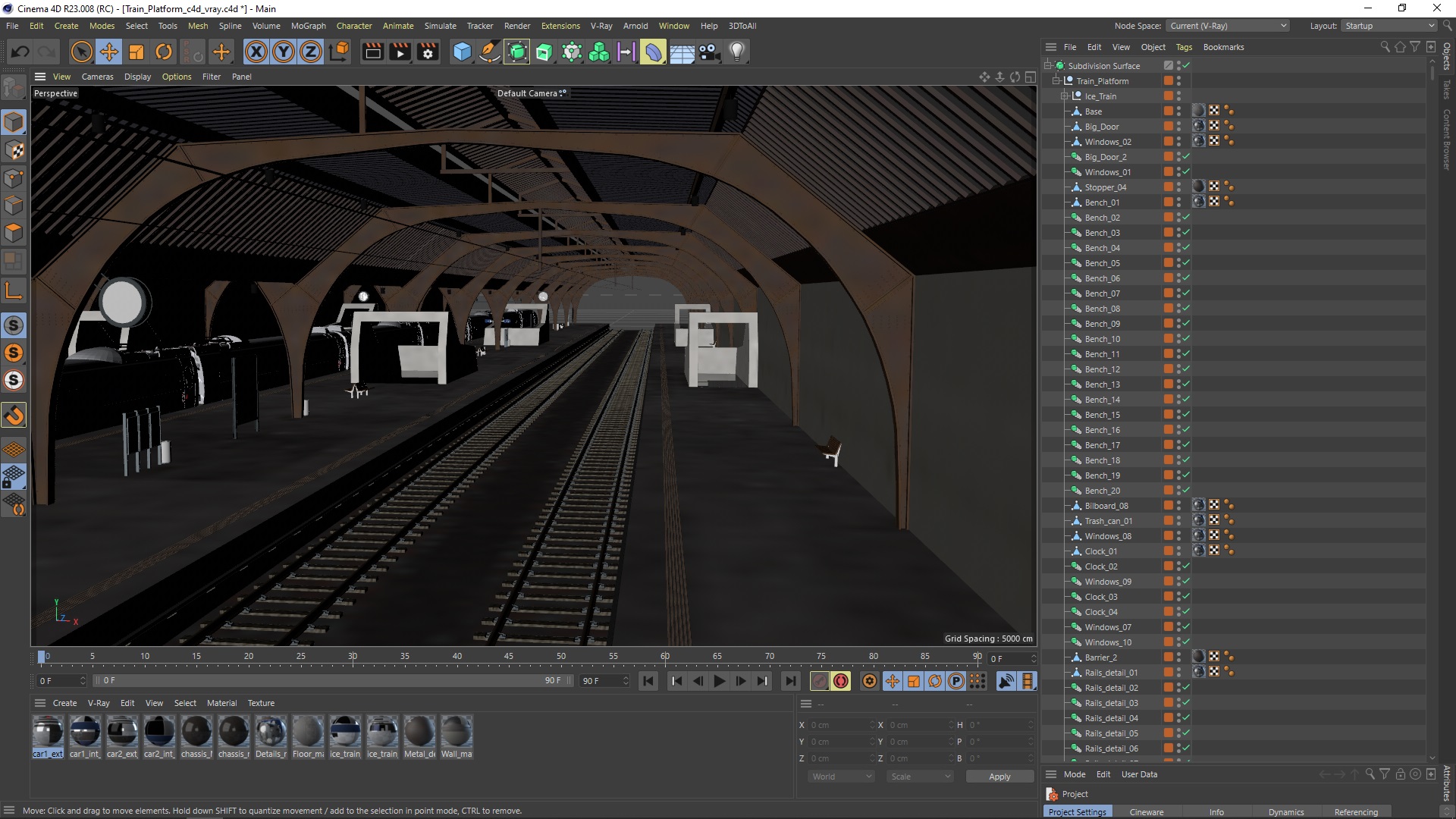Open Object Manager Bookmarks menu
Viewport: 1456px width, 819px height.
tap(1223, 47)
